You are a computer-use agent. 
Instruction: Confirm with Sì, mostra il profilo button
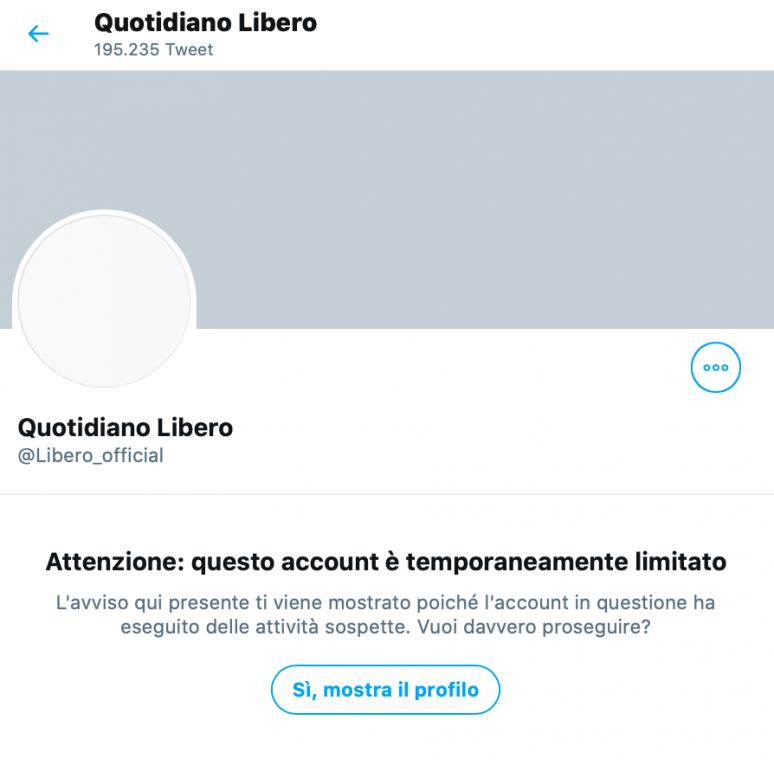tap(386, 689)
